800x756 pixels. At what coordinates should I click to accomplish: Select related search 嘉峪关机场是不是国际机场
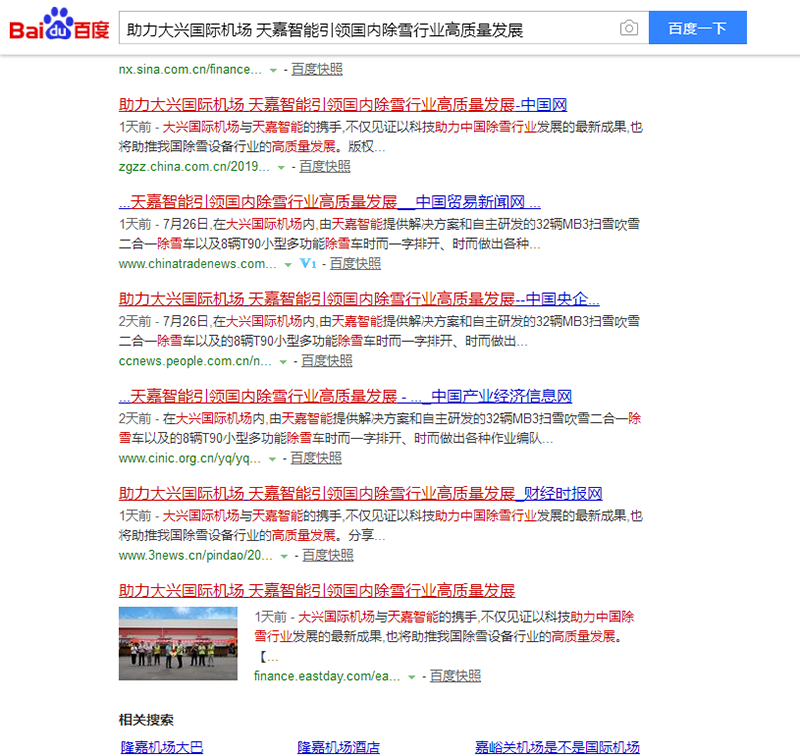(556, 747)
